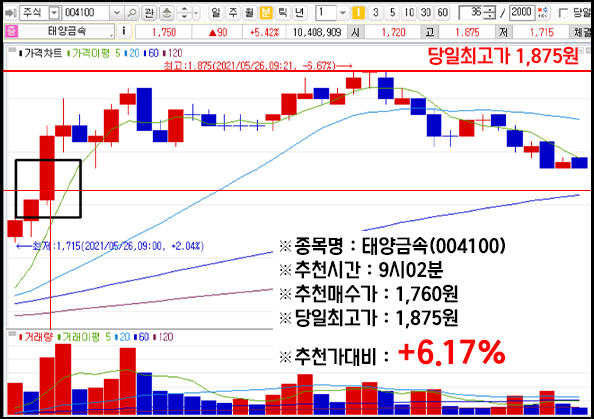Expand the stock code history dropdown
The image size is (594, 419).
tap(117, 13)
